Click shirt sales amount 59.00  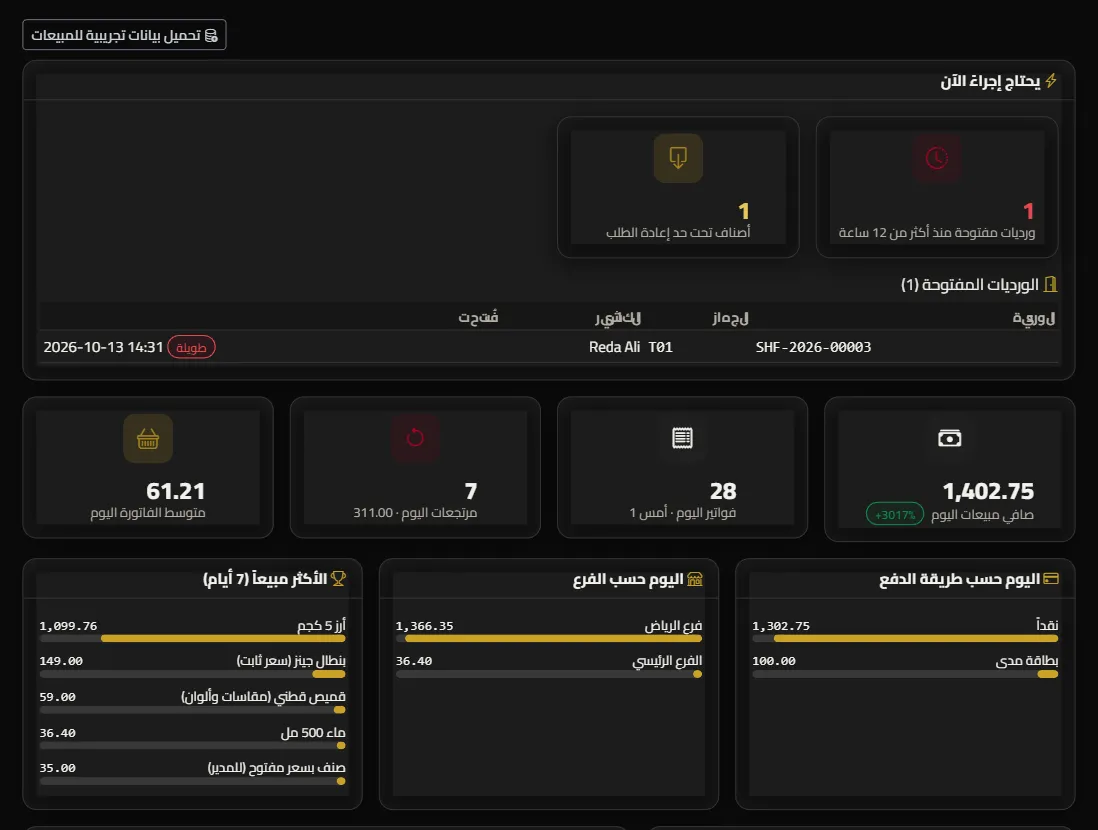[57, 698]
